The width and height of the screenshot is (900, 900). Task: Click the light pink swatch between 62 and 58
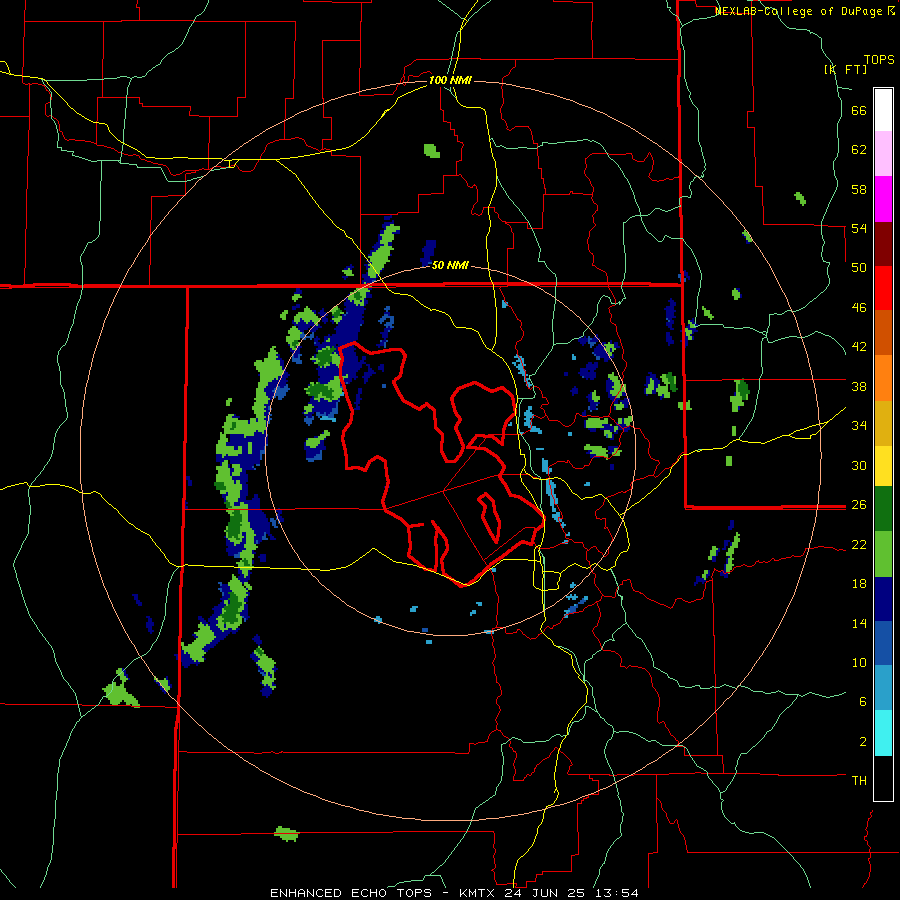click(x=883, y=154)
